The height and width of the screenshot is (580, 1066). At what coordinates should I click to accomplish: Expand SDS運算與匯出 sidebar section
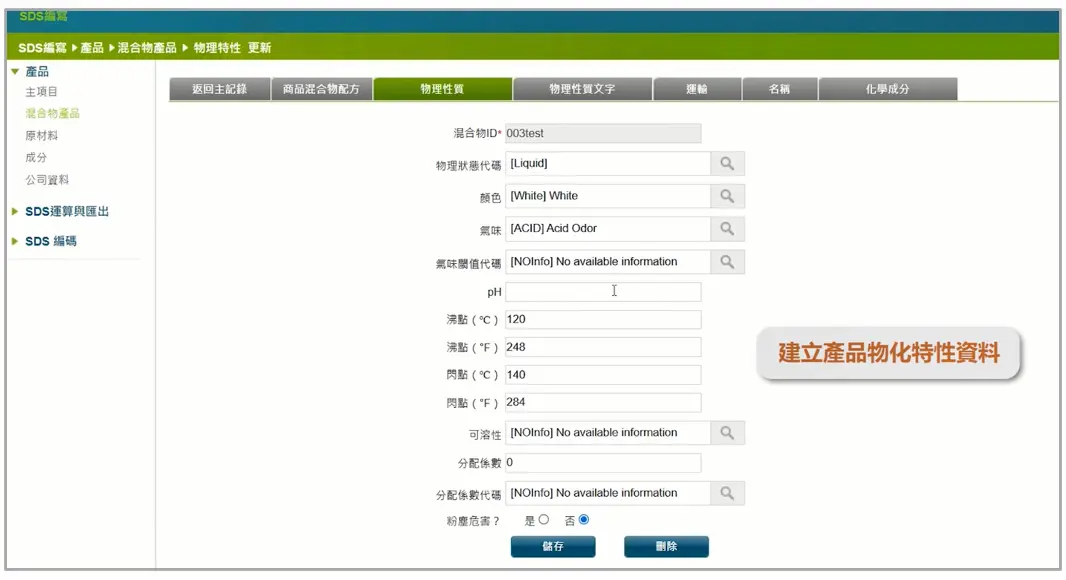point(66,212)
